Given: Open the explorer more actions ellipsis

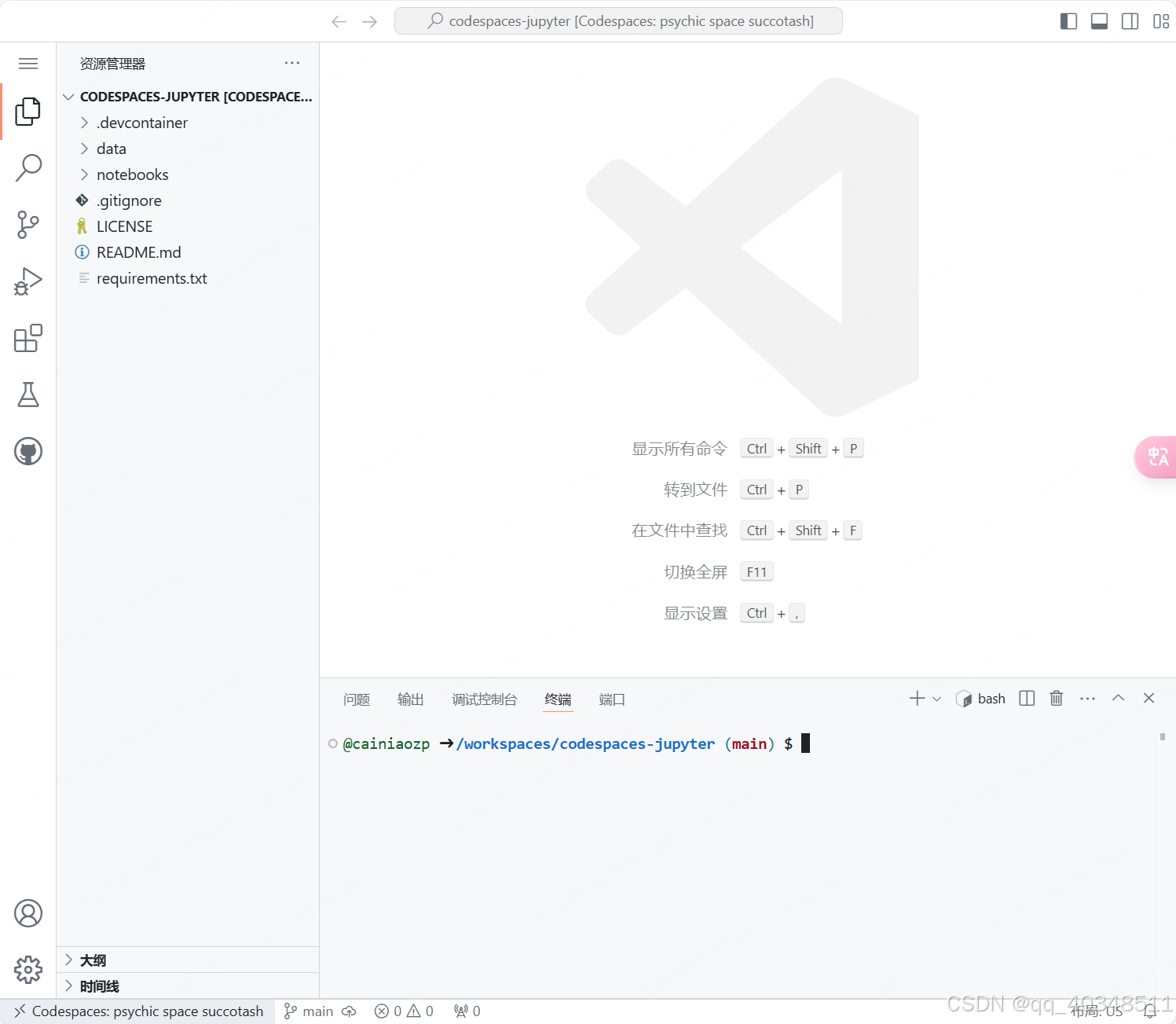Looking at the screenshot, I should (292, 63).
